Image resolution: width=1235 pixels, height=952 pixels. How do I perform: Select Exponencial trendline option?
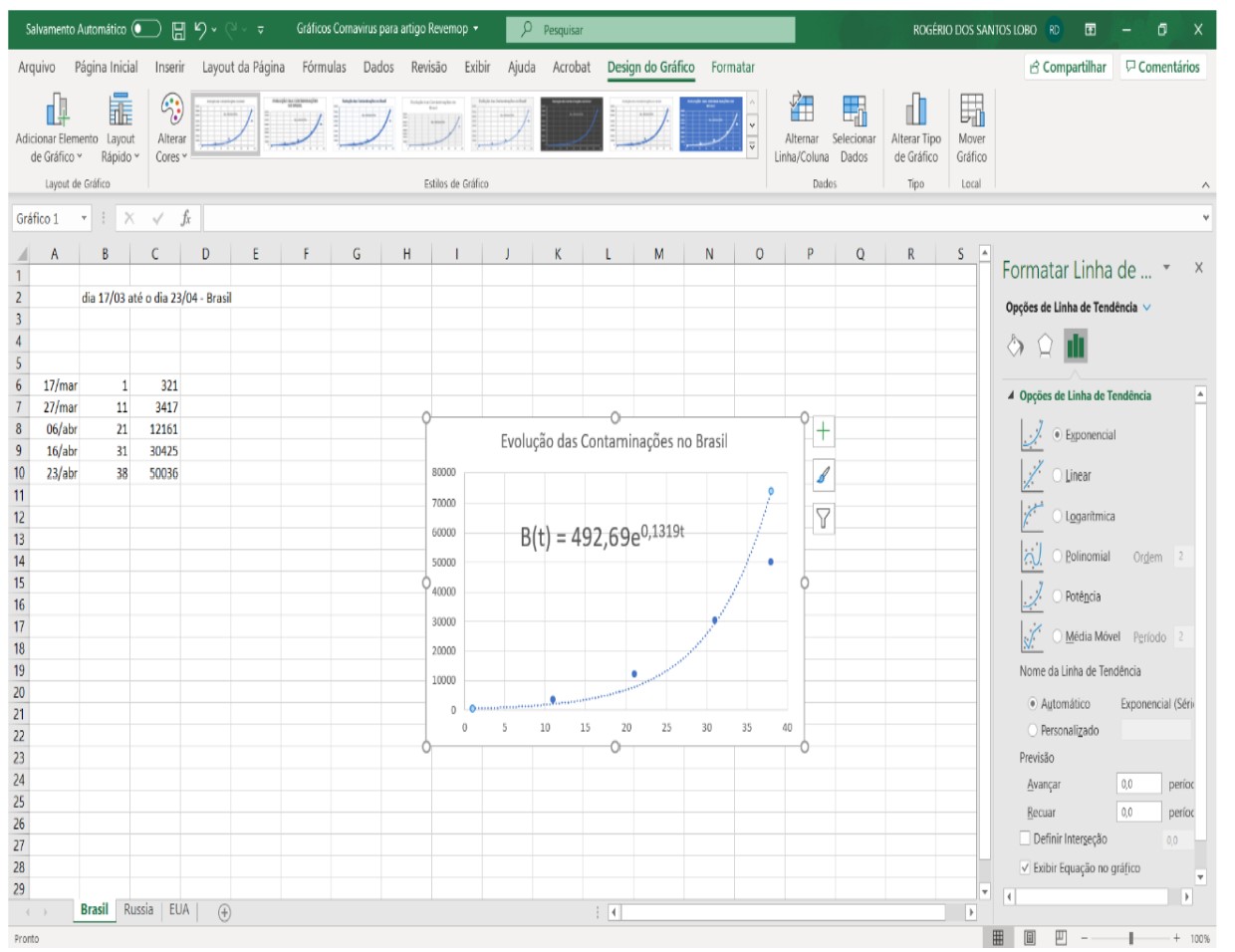tap(1058, 435)
